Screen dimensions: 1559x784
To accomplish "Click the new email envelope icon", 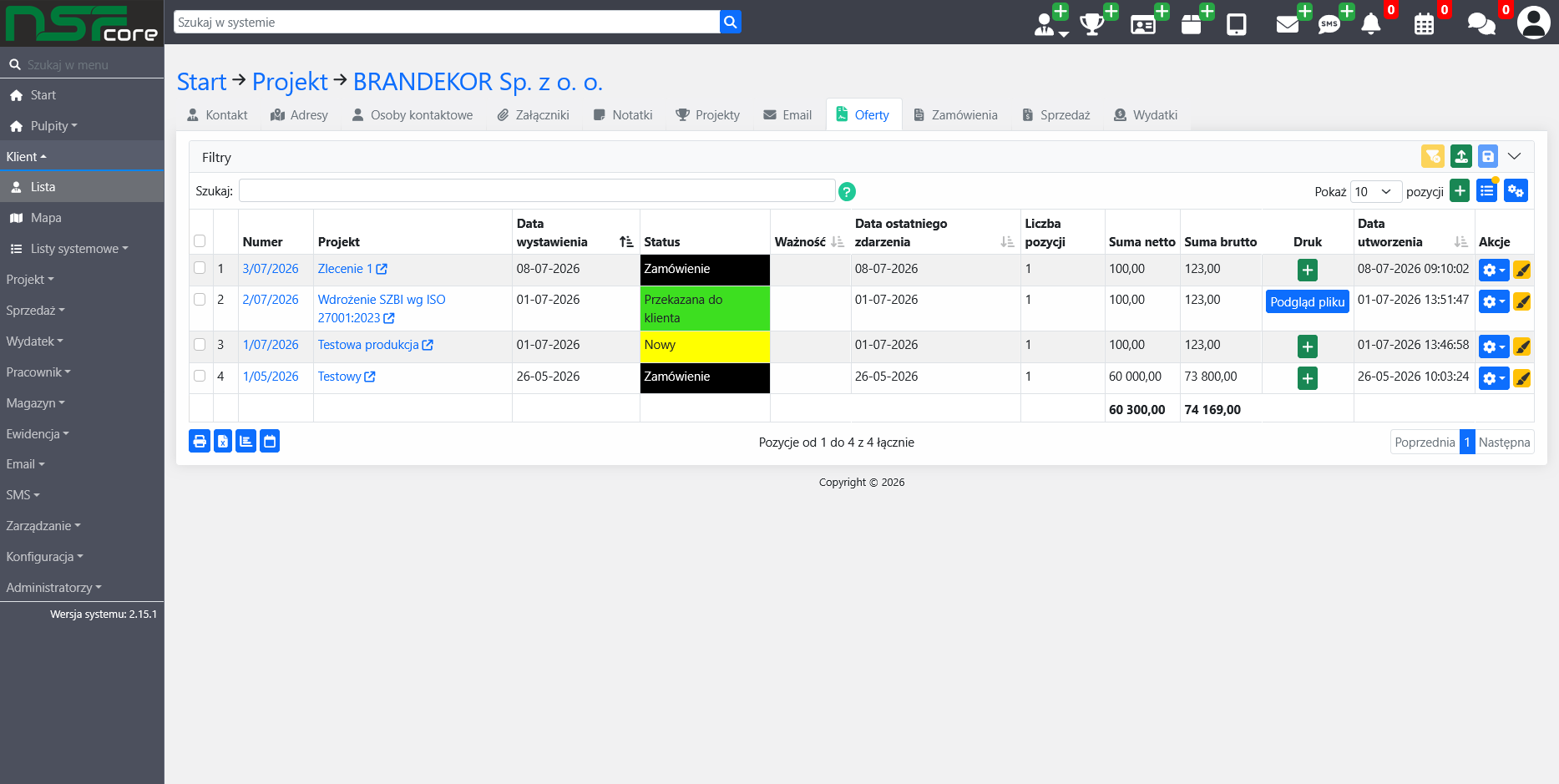I will pyautogui.click(x=1288, y=23).
